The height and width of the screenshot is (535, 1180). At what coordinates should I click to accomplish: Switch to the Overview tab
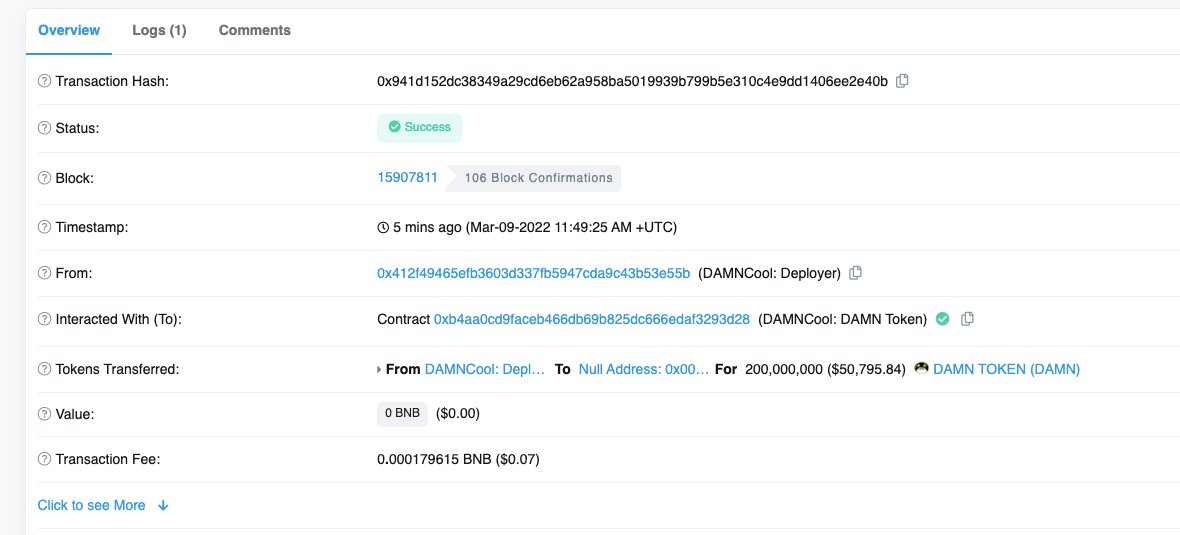point(69,31)
